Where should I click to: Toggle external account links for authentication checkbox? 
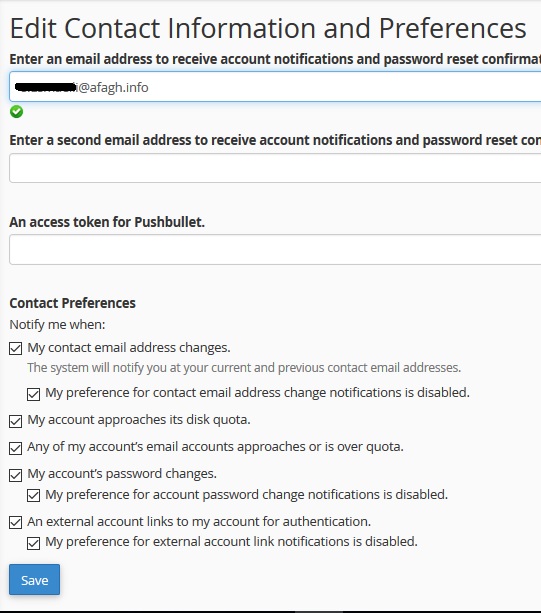point(16,523)
